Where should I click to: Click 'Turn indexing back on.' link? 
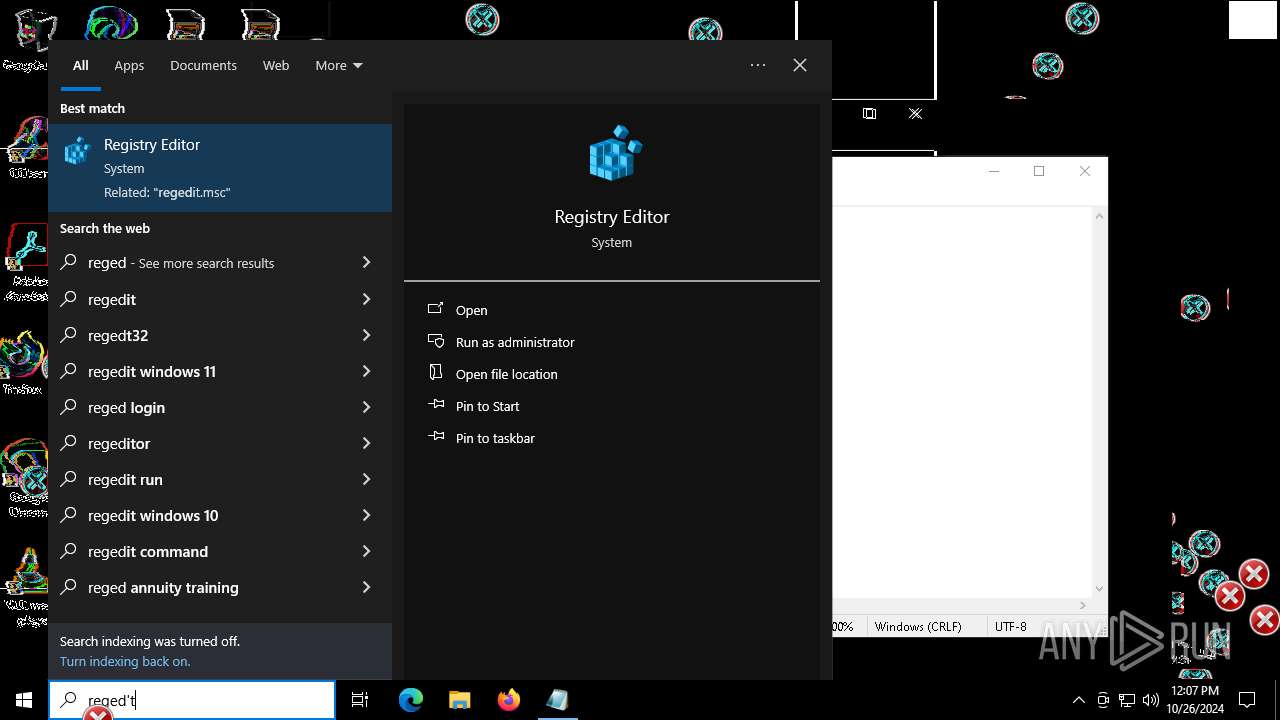125,661
